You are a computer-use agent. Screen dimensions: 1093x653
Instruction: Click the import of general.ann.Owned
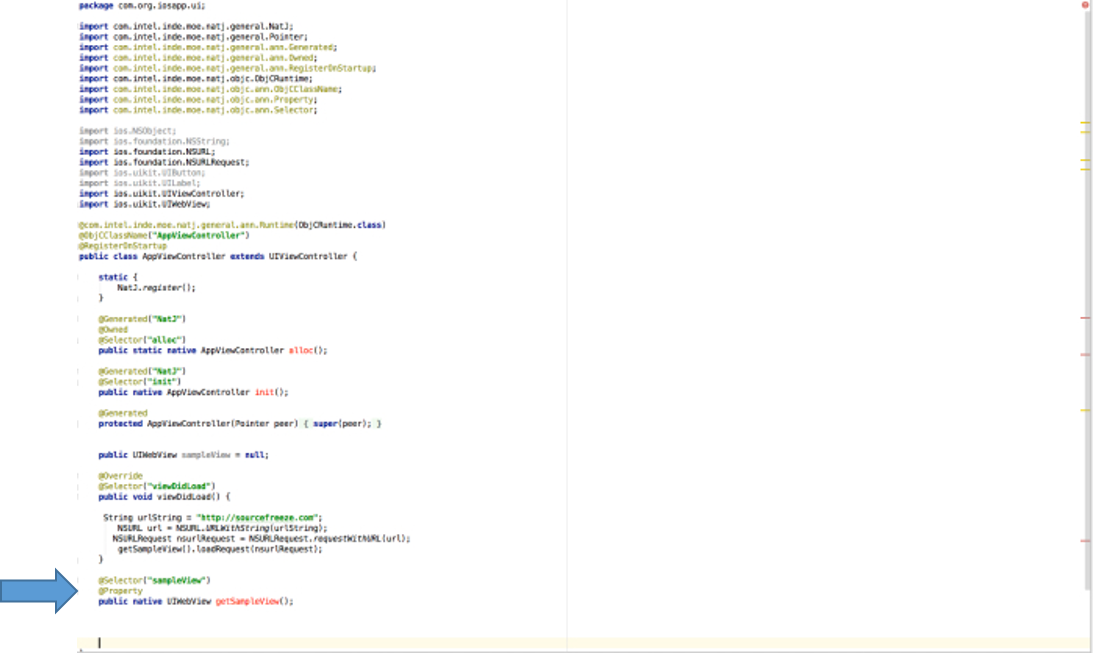pyautogui.click(x=198, y=58)
